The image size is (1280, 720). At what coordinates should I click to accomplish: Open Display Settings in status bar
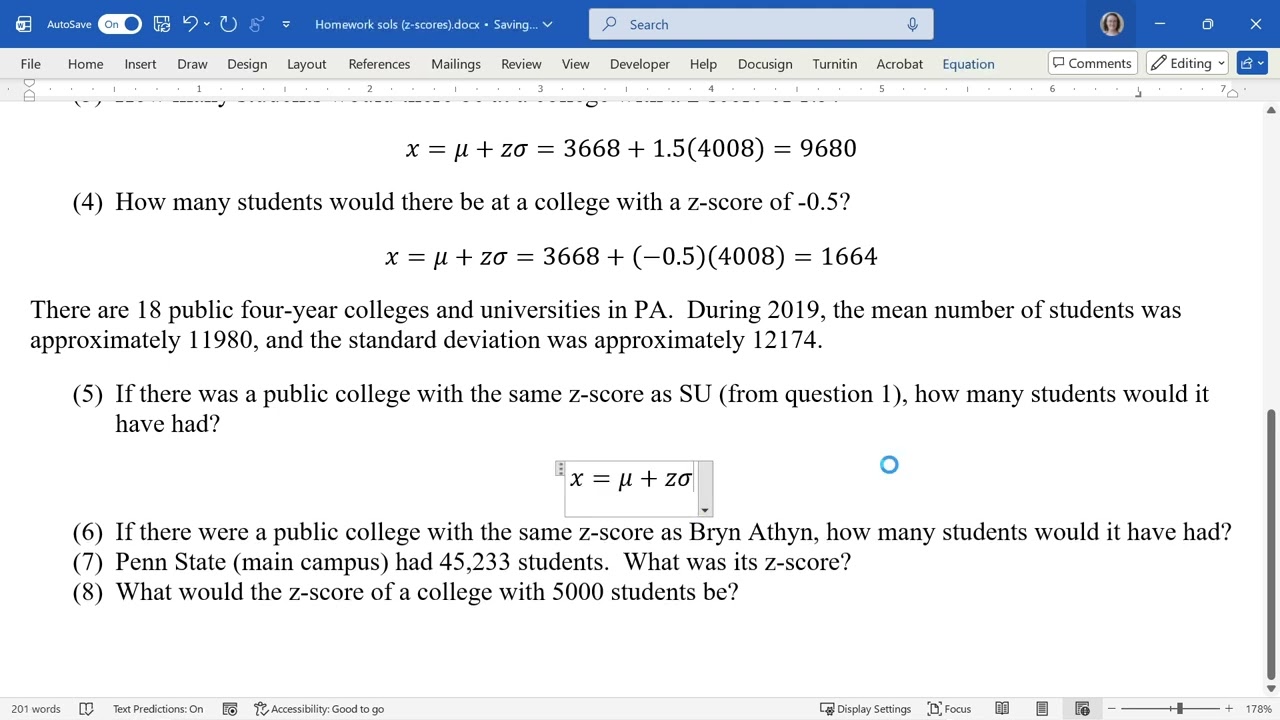click(x=865, y=709)
